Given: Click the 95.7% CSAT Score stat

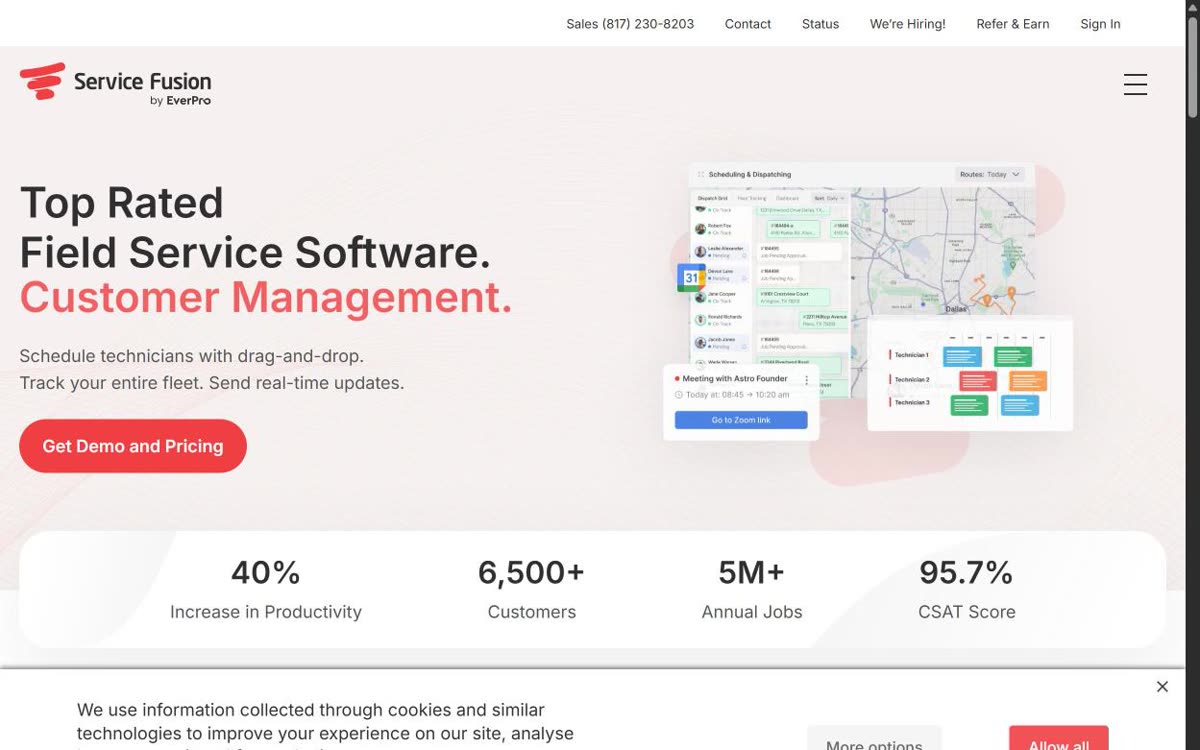Looking at the screenshot, I should tap(966, 590).
